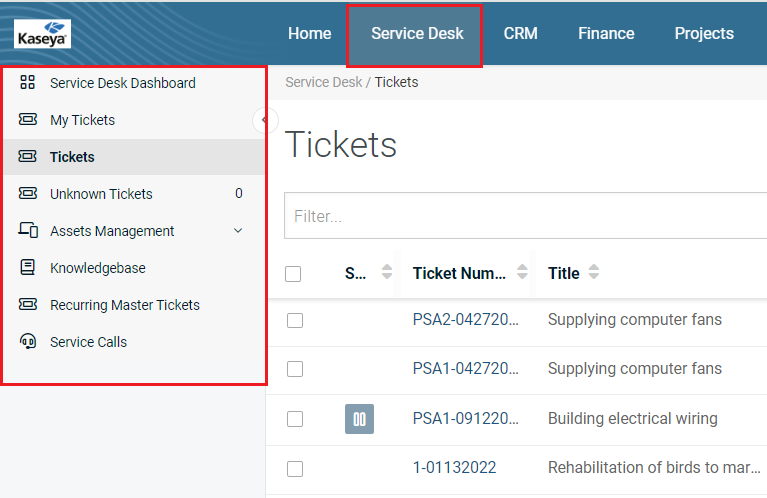
Task: Click into the Filter input field
Action: pyautogui.click(x=520, y=216)
